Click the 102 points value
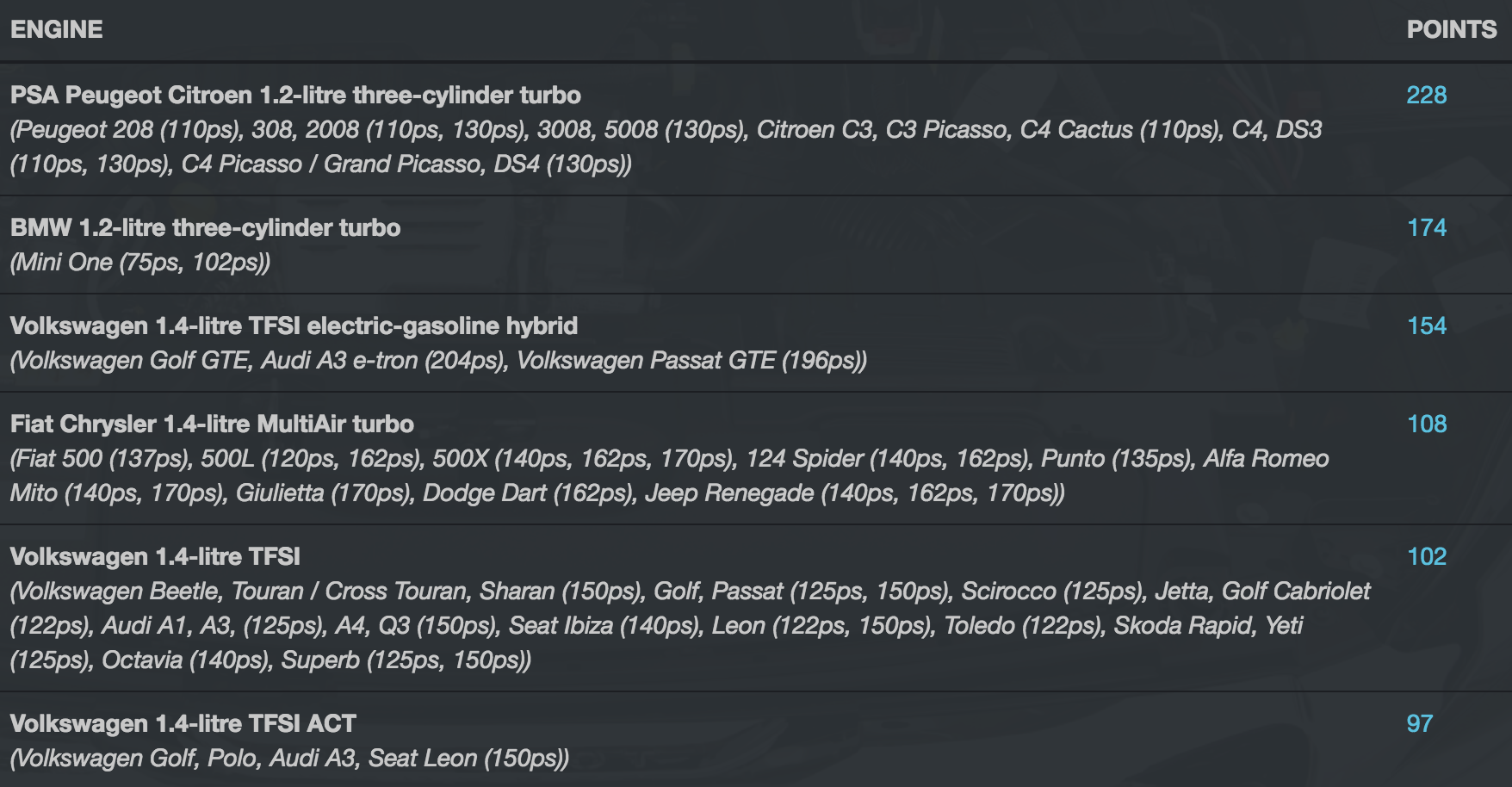Viewport: 1512px width, 787px height. click(1426, 556)
